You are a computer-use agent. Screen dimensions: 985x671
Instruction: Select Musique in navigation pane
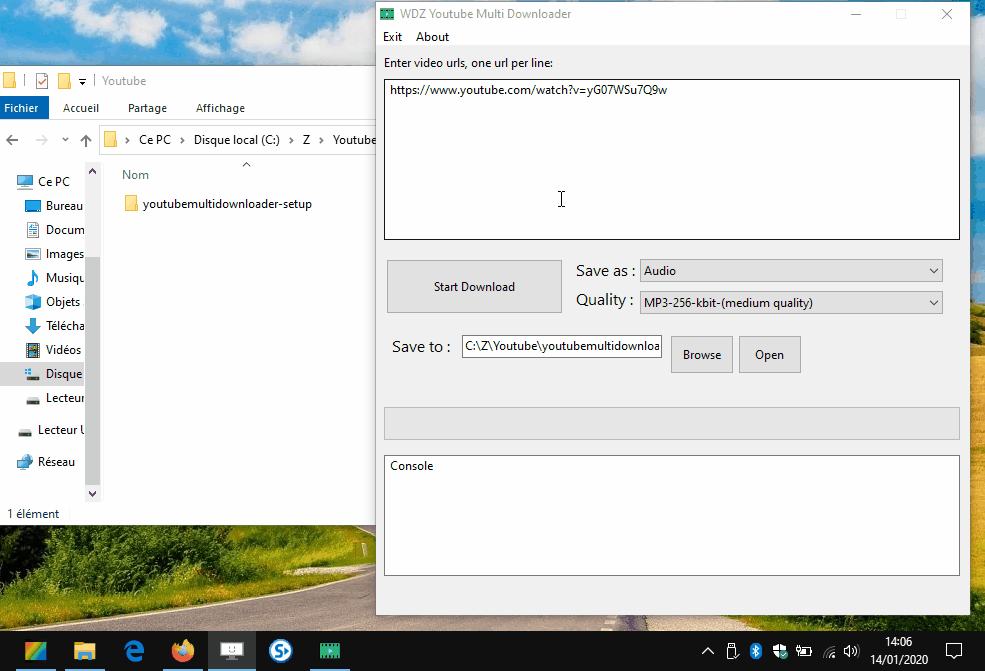point(53,278)
